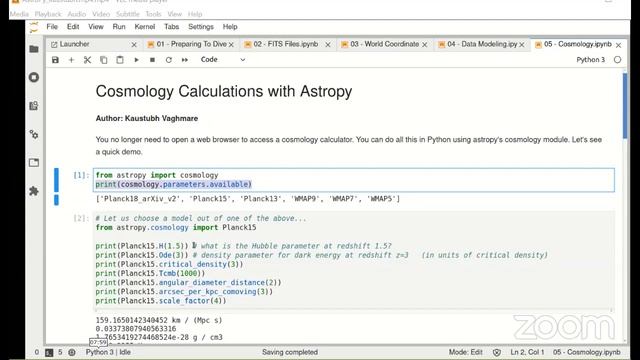
Task: Switch to 01 - Preparing To Dive tab
Action: click(x=191, y=44)
